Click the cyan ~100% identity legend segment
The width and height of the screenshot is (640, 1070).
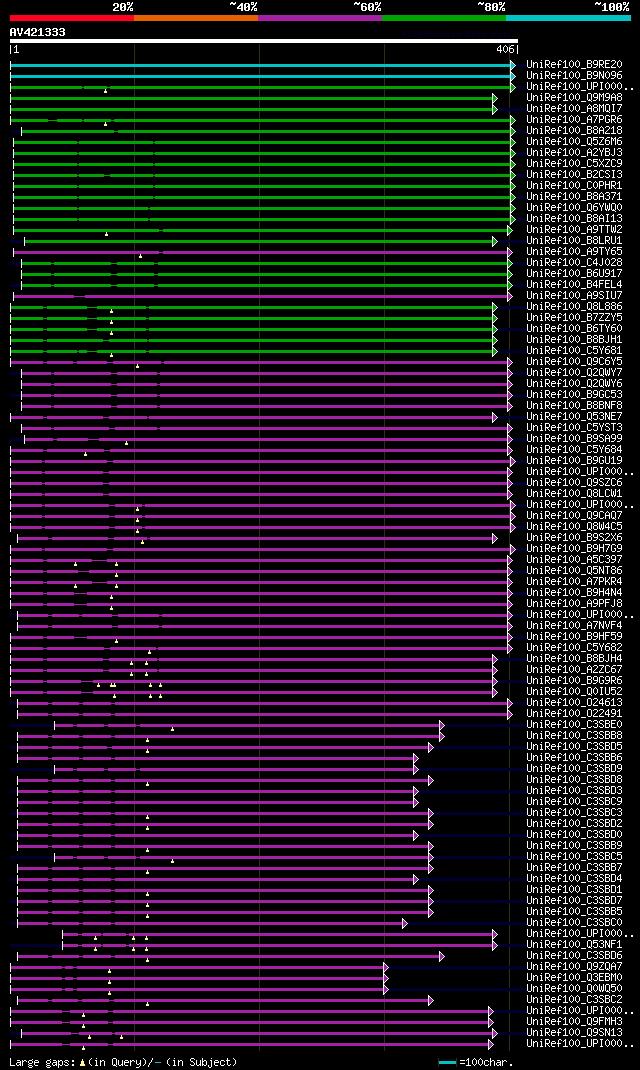[568, 18]
